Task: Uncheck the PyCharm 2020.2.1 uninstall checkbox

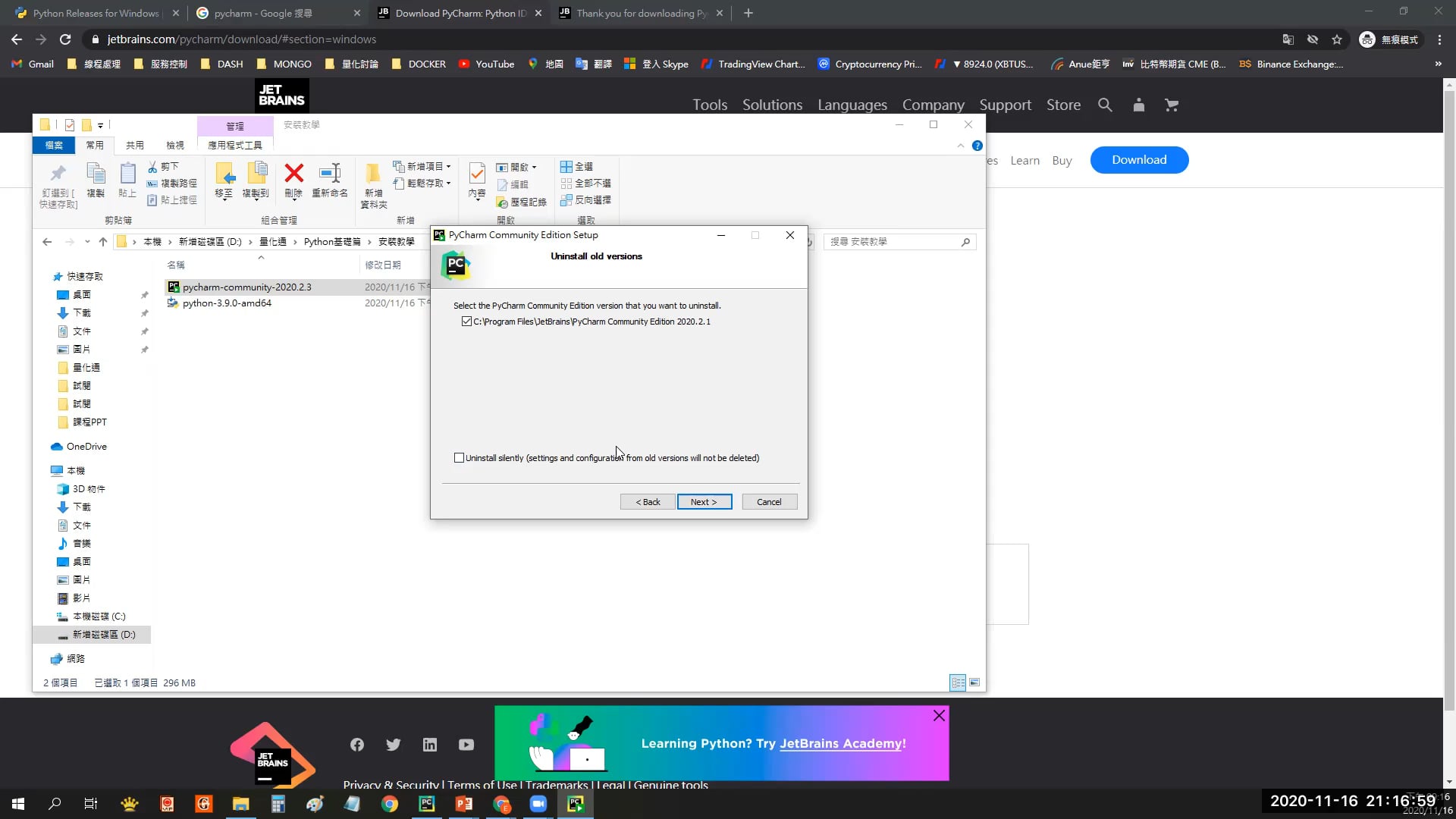Action: tap(466, 322)
